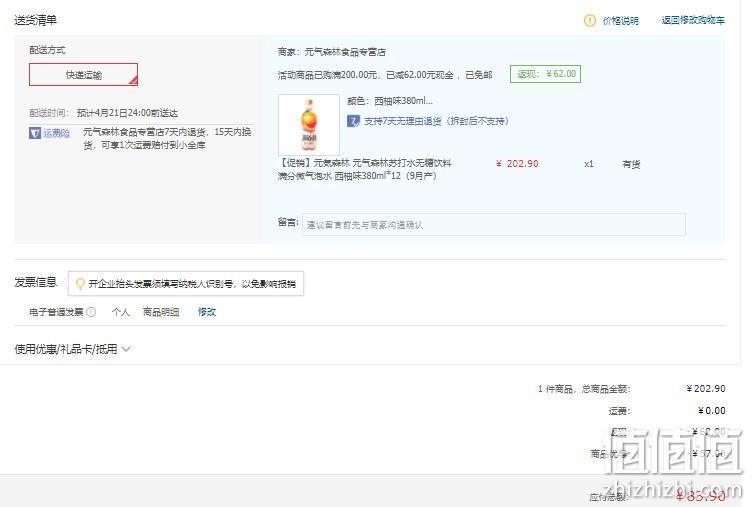Open 价格说明 price explanation link
This screenshot has width=752, height=507.
[x=621, y=21]
